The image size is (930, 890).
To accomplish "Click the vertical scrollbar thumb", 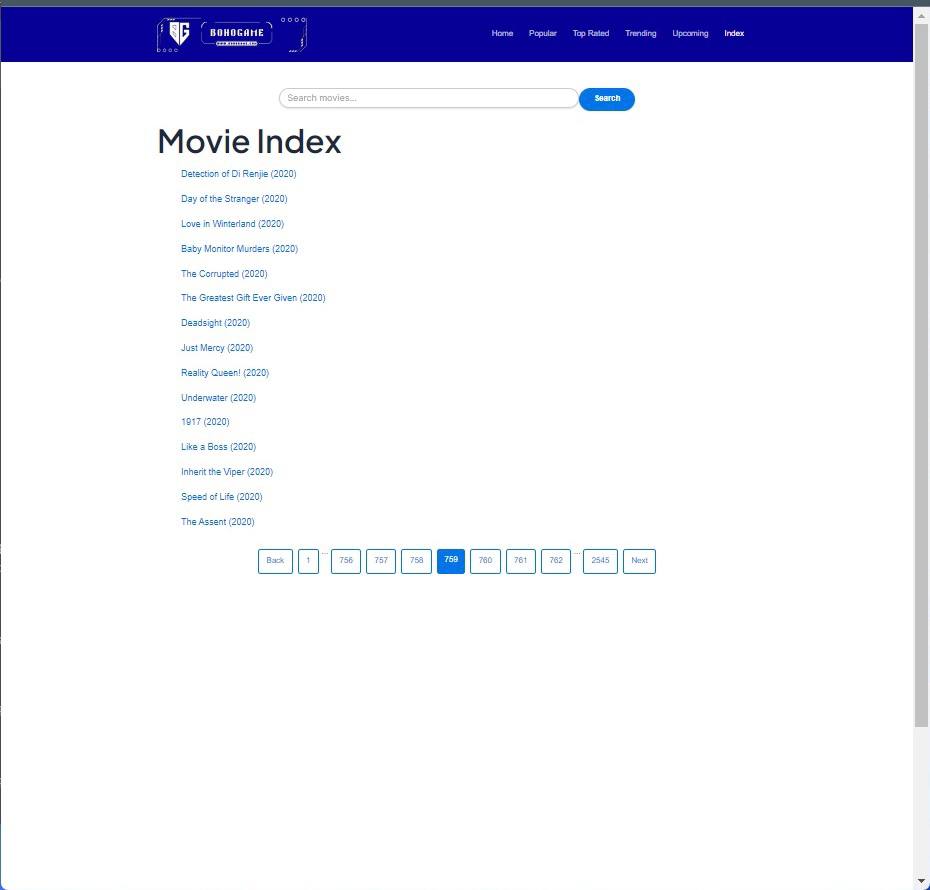I will [x=921, y=375].
